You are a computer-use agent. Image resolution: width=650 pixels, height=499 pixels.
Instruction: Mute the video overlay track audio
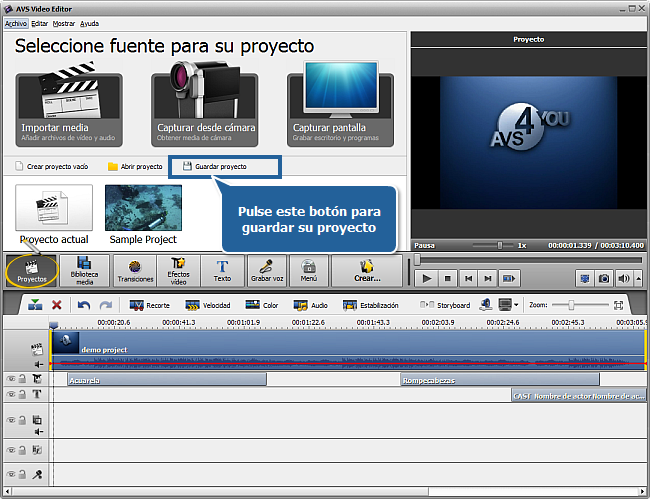(x=39, y=432)
